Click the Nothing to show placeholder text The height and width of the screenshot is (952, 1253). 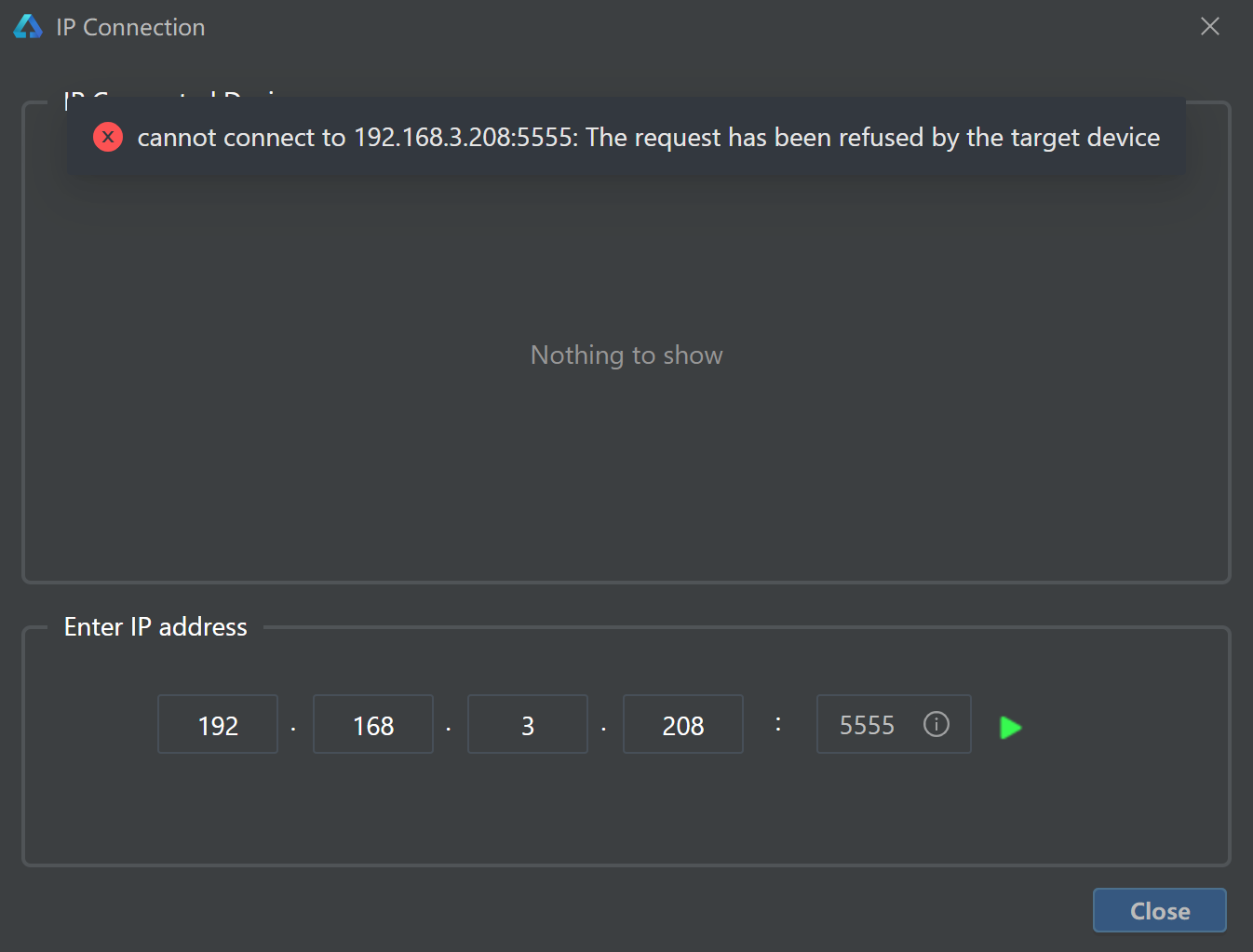coord(626,355)
